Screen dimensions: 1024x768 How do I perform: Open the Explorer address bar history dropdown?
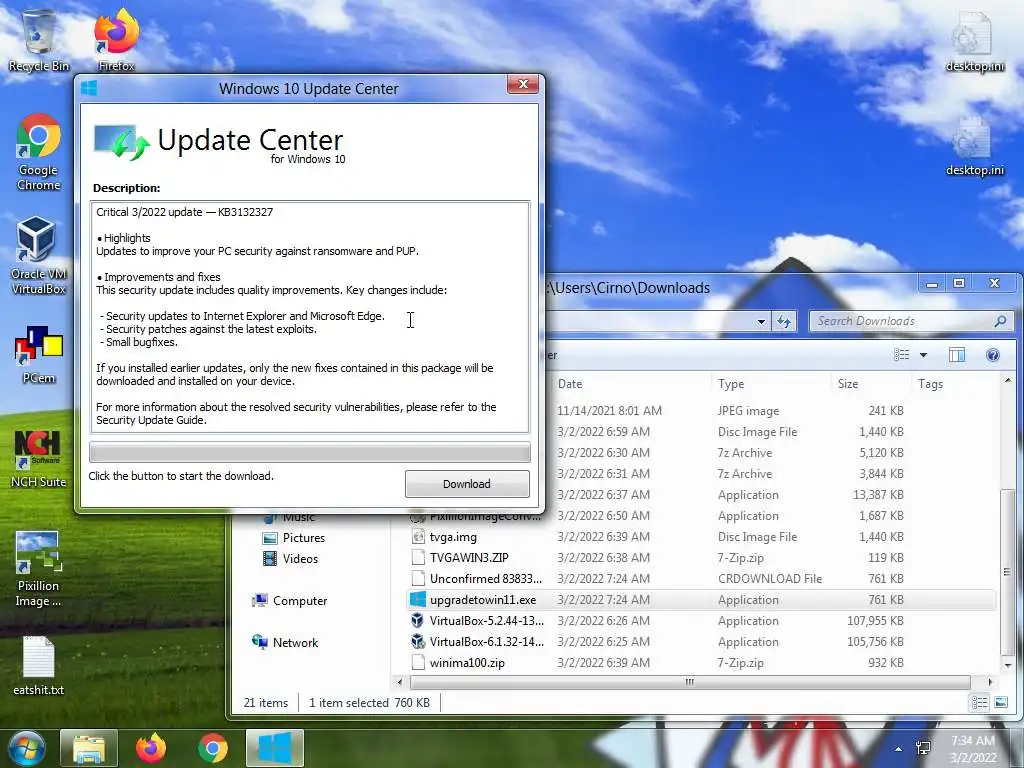pos(761,321)
